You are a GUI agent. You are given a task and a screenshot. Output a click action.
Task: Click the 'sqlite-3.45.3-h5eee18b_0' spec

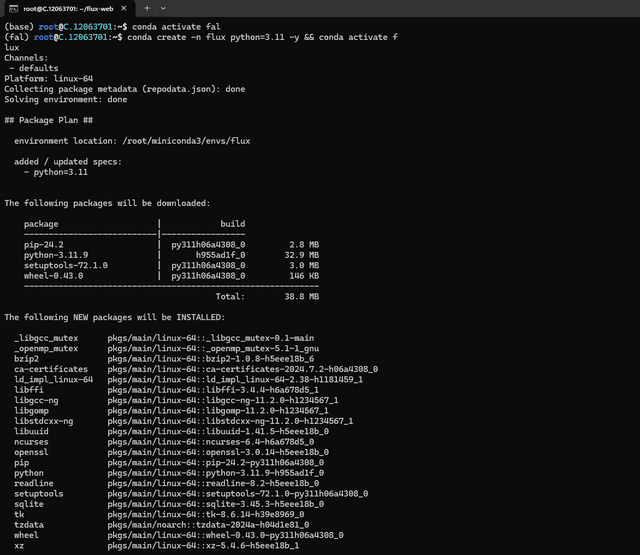(264, 504)
